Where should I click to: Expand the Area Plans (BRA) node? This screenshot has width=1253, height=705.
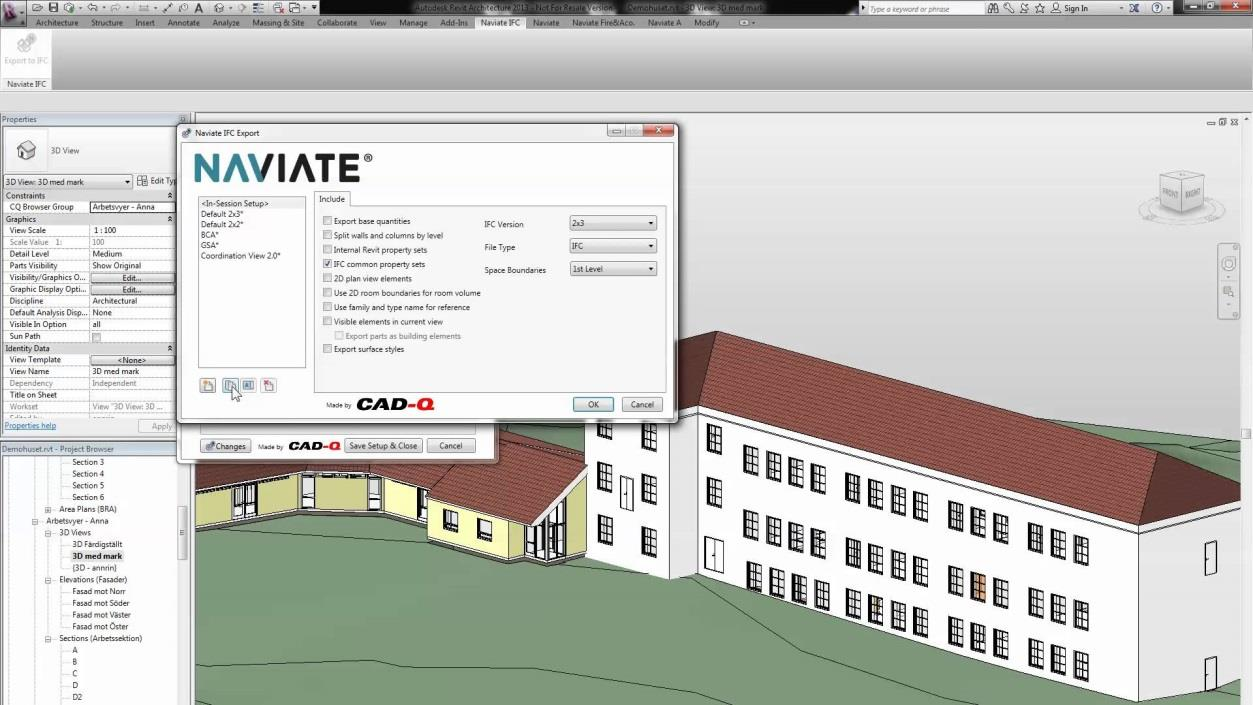tap(48, 509)
